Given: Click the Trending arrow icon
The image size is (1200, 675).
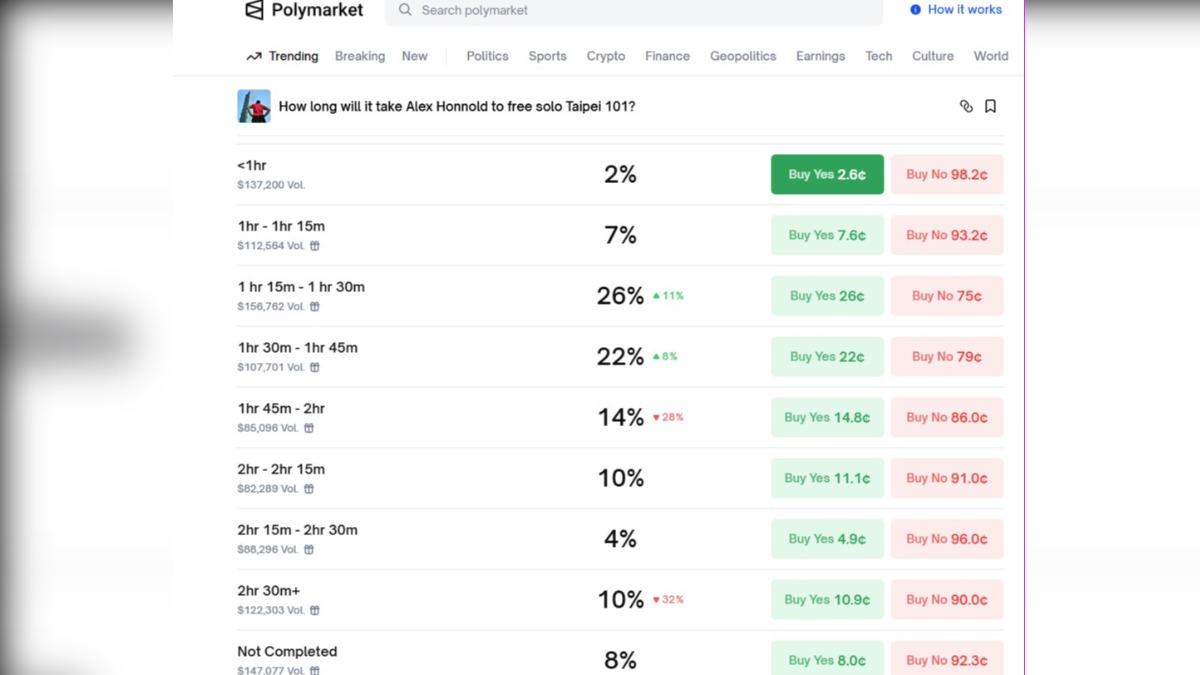Looking at the screenshot, I should [x=254, y=57].
